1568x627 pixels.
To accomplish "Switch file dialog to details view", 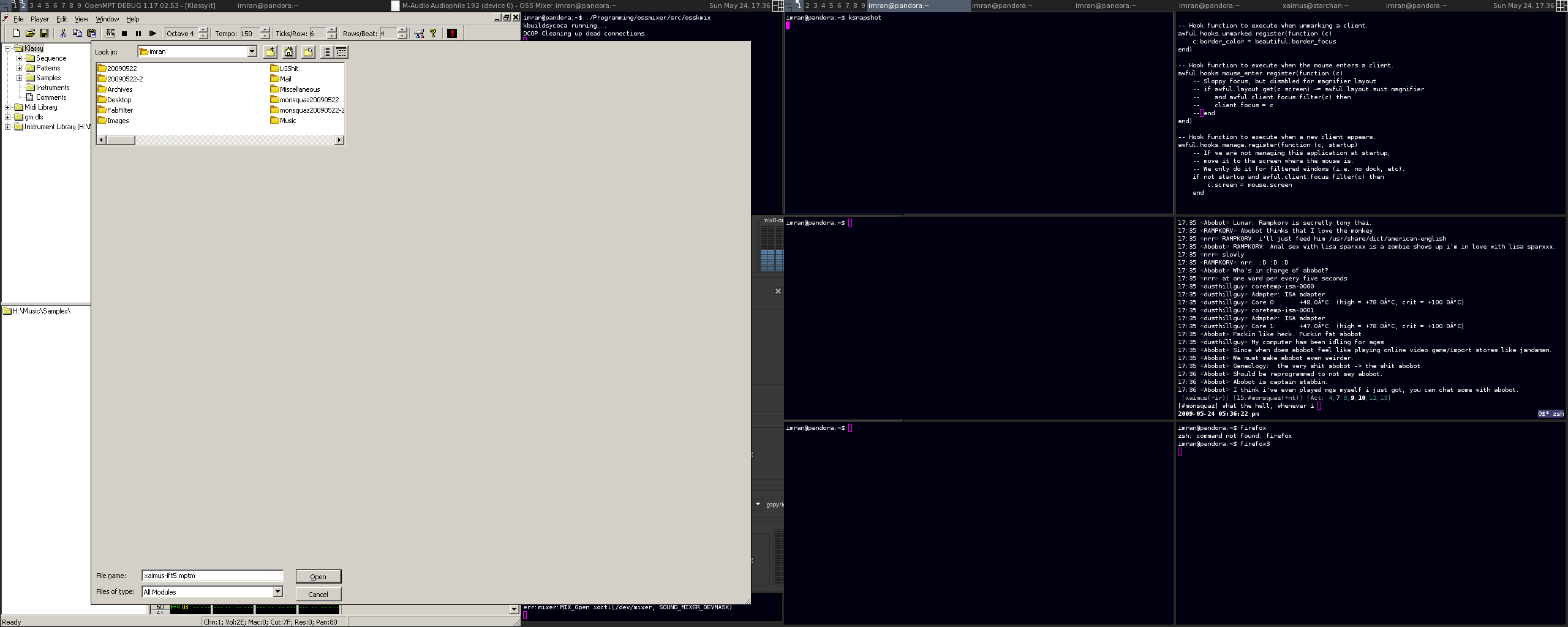I will [x=342, y=52].
